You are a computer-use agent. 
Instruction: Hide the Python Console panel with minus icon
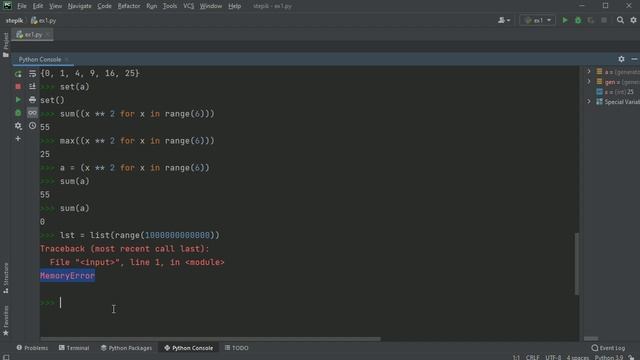(x=634, y=59)
